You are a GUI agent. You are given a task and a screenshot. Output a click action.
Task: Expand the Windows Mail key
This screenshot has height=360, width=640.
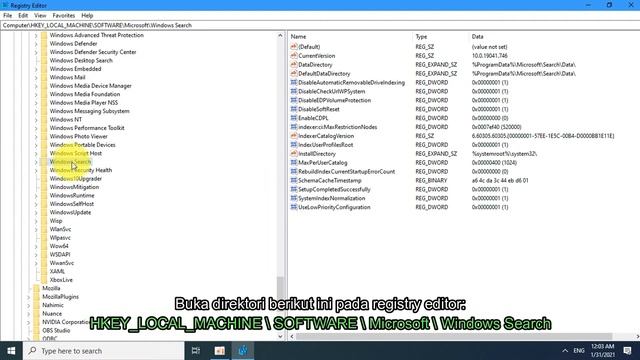(36, 78)
